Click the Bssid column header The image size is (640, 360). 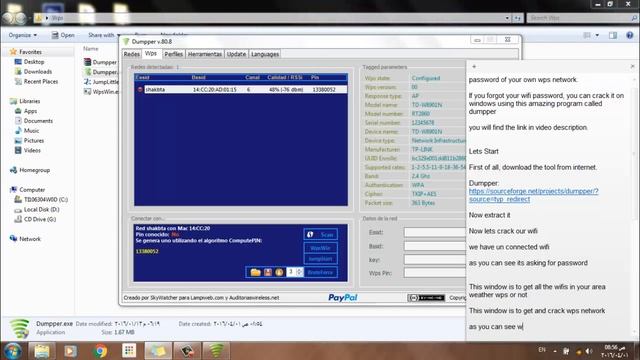click(x=199, y=77)
